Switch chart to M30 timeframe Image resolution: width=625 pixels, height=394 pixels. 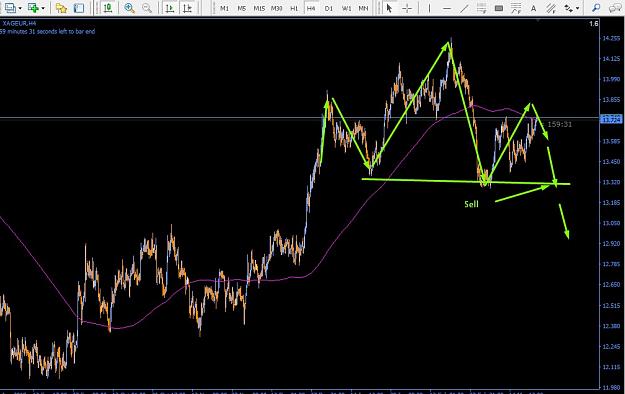coord(277,8)
